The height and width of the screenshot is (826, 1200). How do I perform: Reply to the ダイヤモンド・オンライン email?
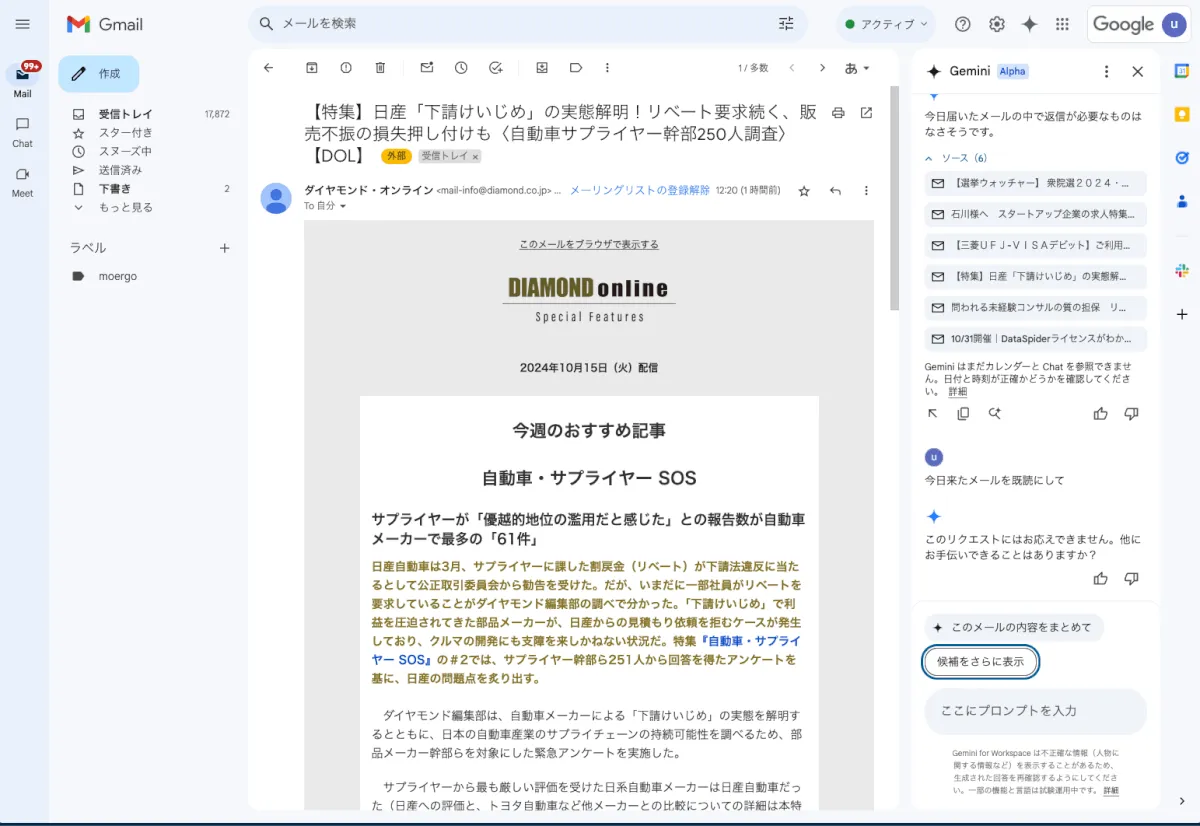pyautogui.click(x=835, y=191)
